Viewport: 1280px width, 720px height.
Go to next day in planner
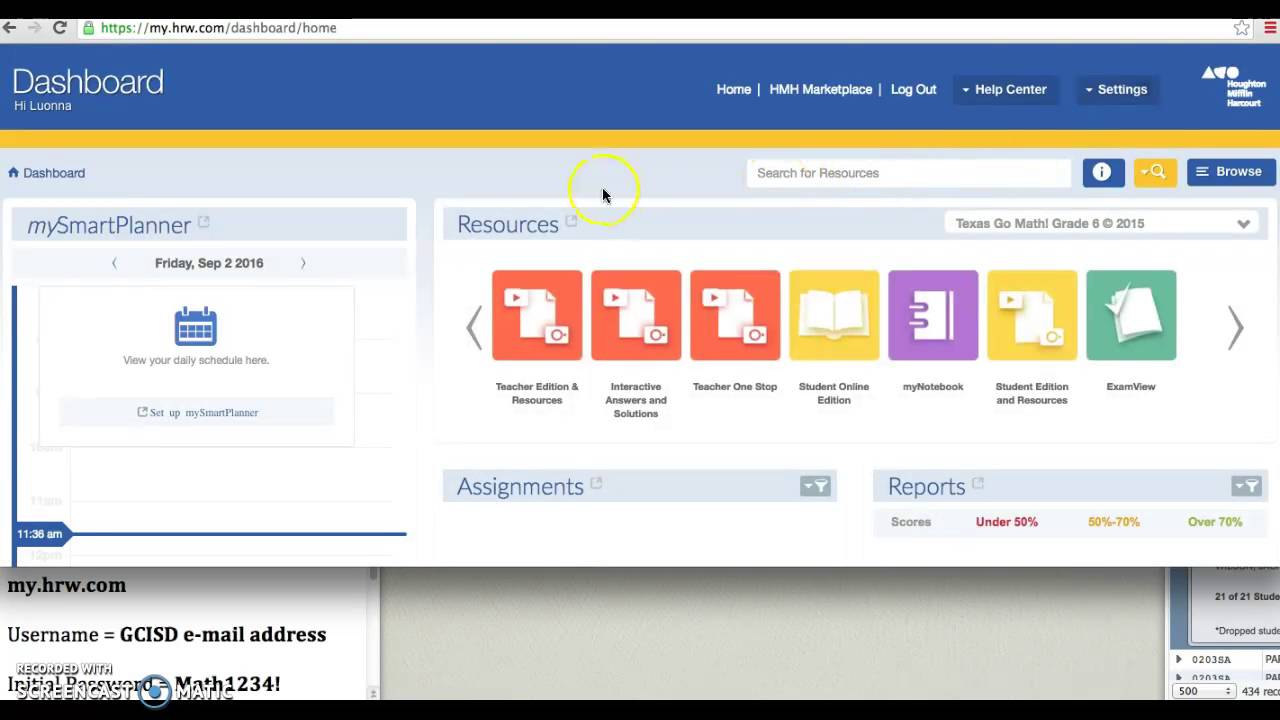point(303,263)
